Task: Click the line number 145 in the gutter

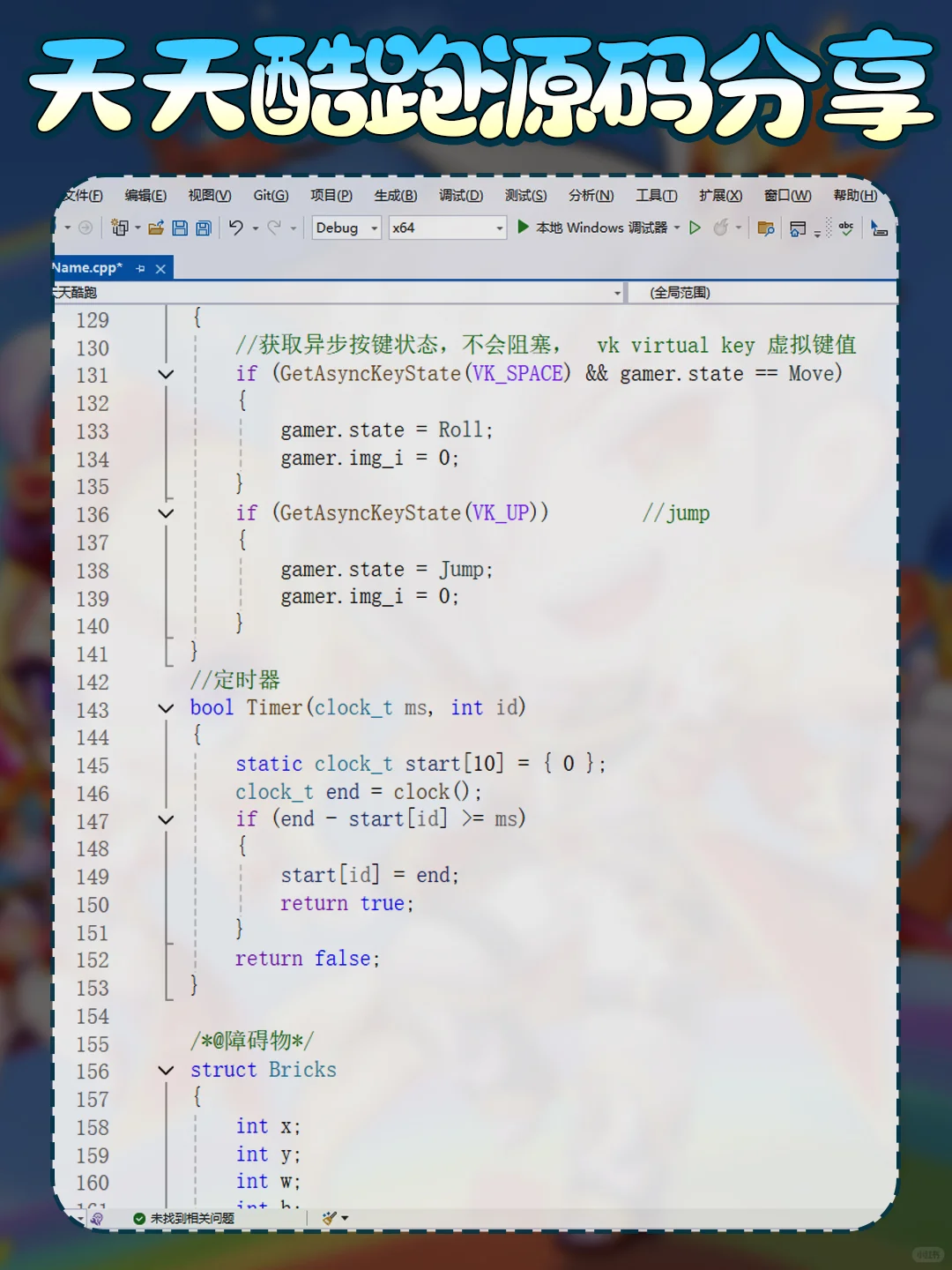Action: point(93,766)
